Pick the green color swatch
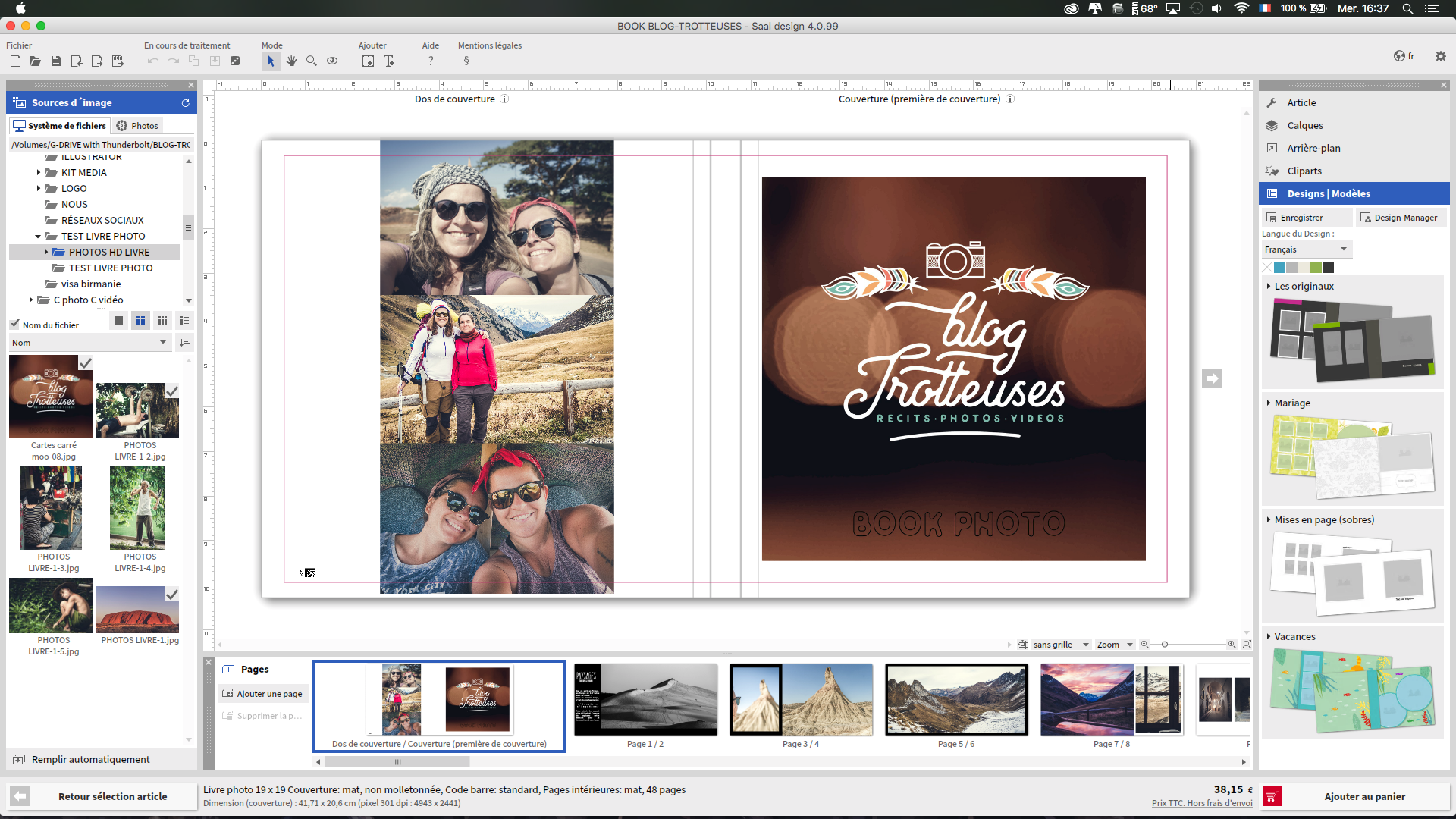Image resolution: width=1456 pixels, height=819 pixels. point(1316,268)
